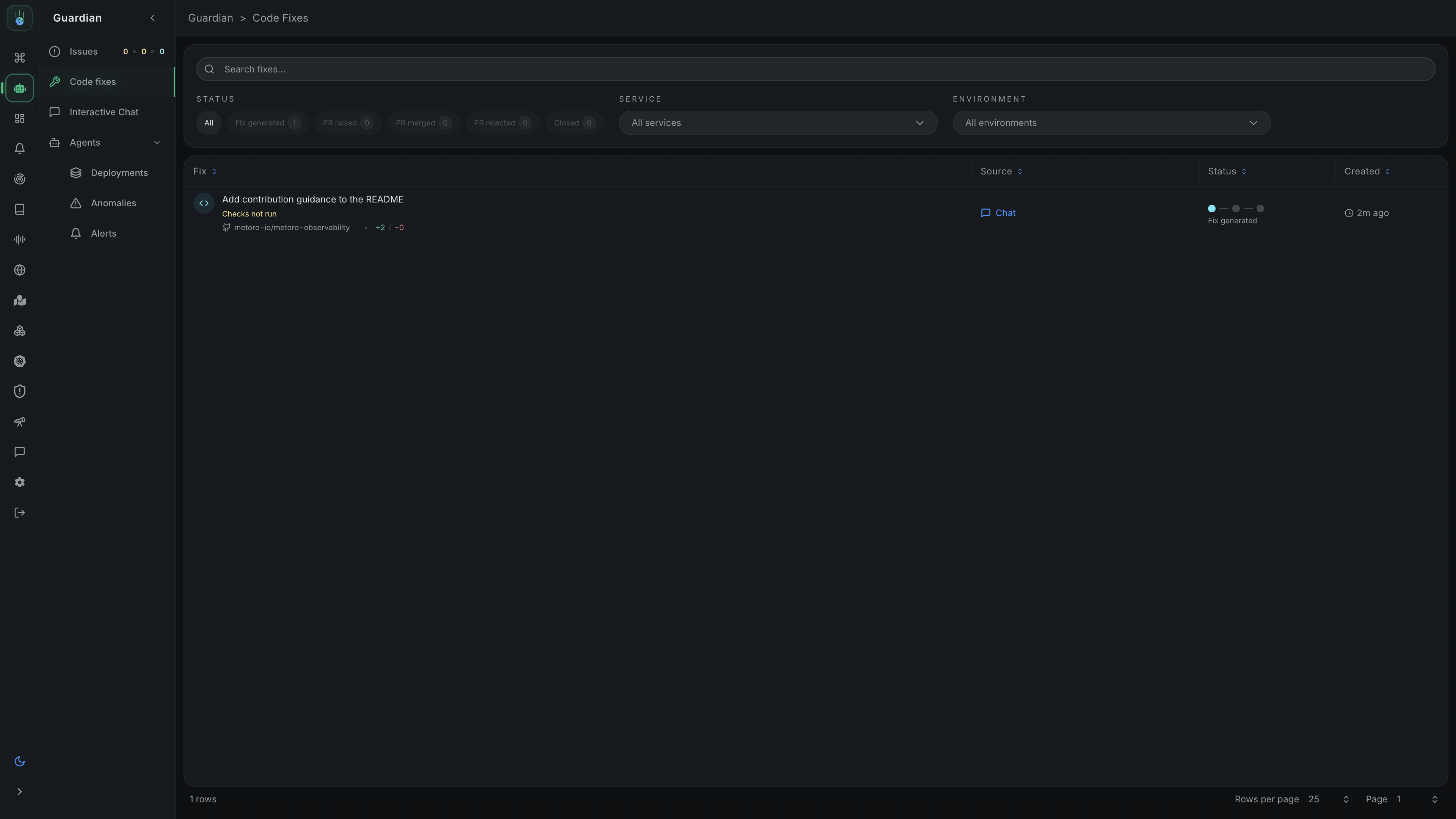The image size is (1456, 819).
Task: Open the audio waveform icon in left rail
Action: point(20,240)
